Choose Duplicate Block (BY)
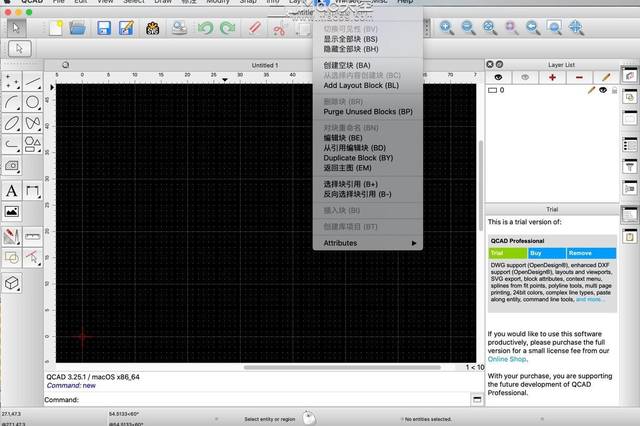Screen dimensions: 640x426 coord(368,158)
